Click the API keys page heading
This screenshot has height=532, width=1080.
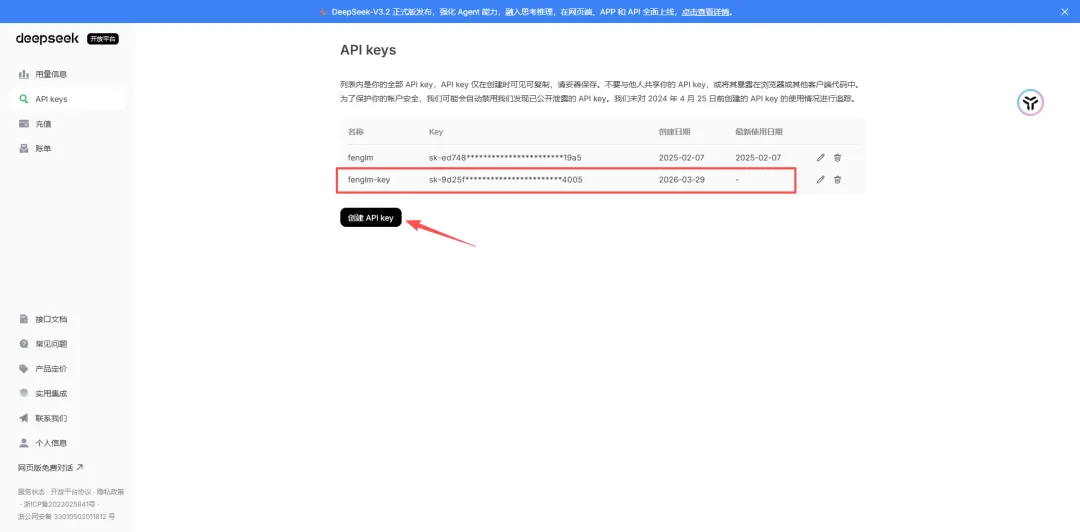[x=368, y=50]
